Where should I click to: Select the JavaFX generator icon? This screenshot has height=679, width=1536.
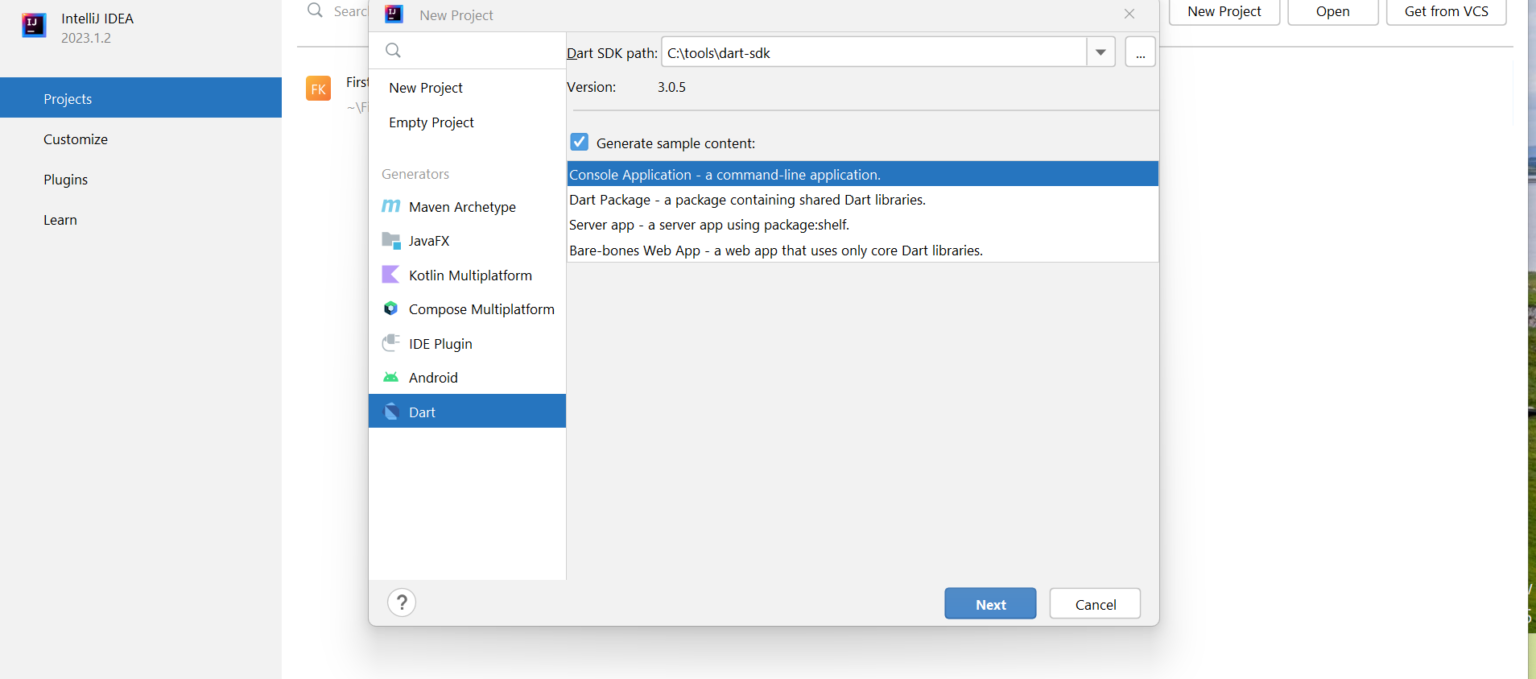click(x=391, y=240)
